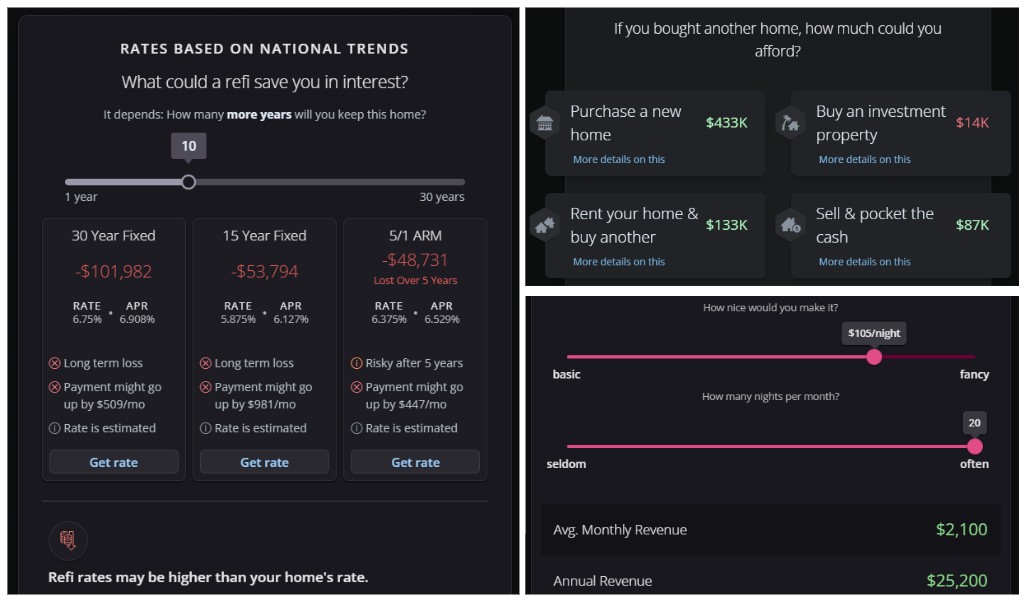Screen dimensions: 1026x600
Task: Click the years-in-home slider handle
Action: pyautogui.click(x=188, y=182)
